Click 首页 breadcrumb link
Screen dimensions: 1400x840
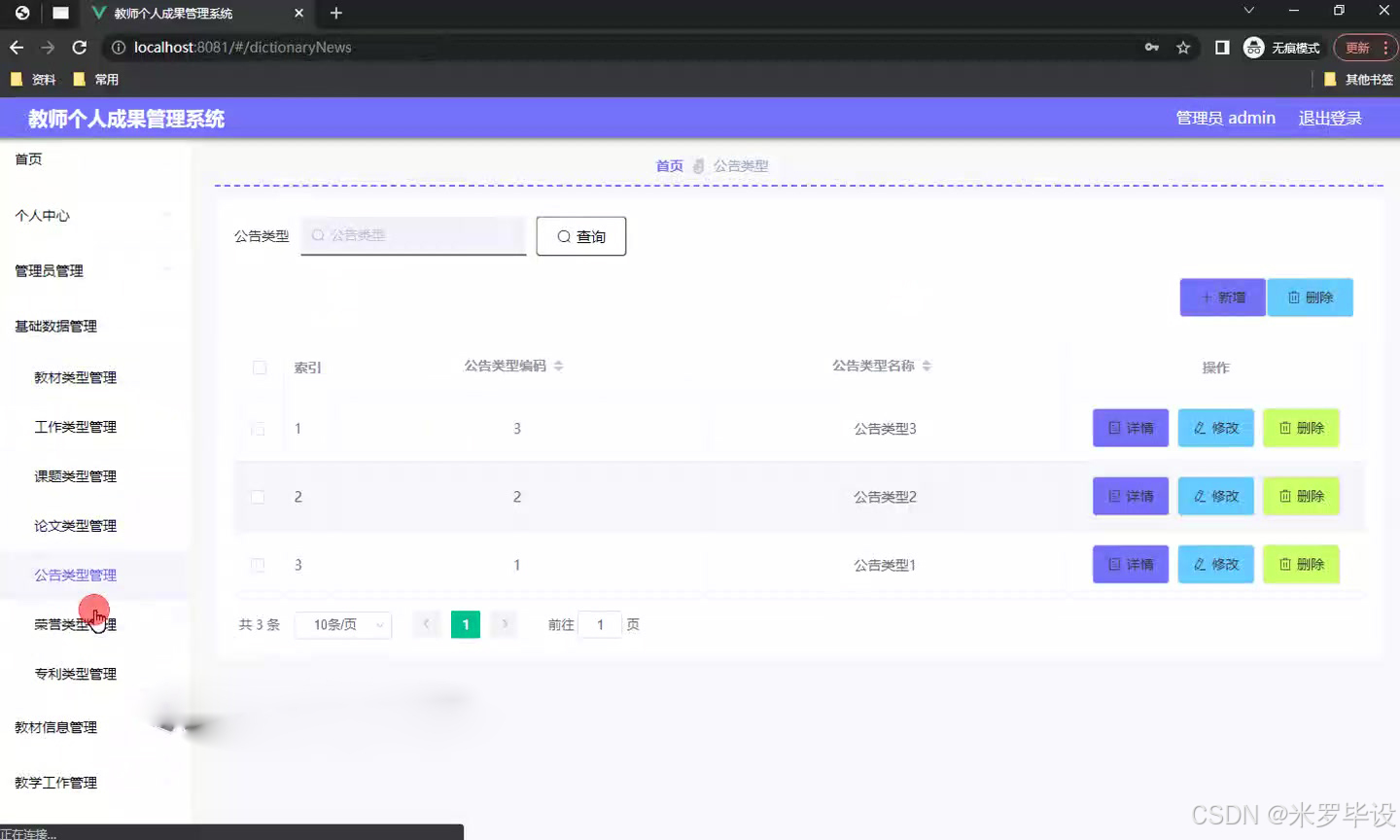pos(669,166)
